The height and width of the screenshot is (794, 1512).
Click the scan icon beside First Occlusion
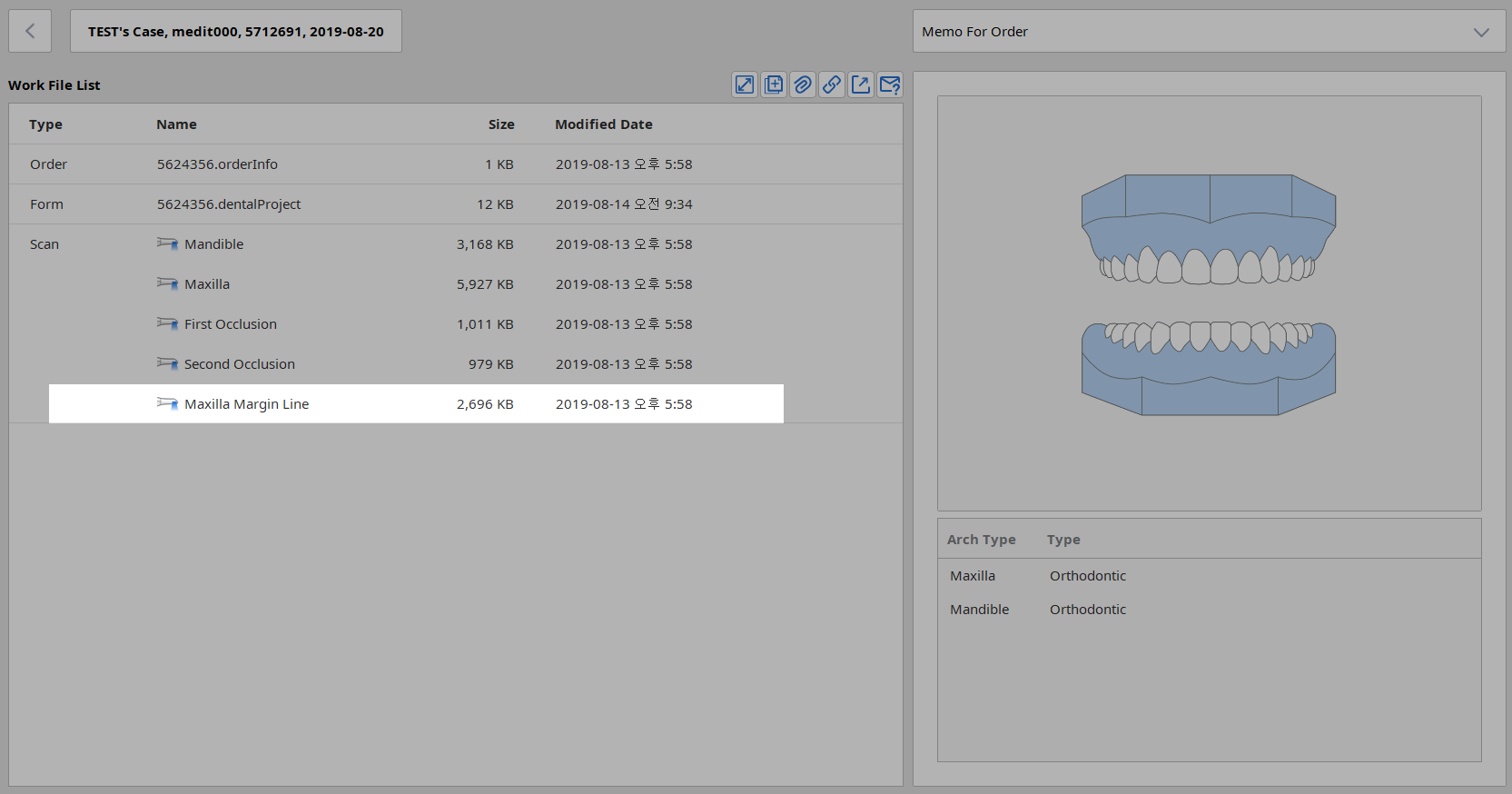pyautogui.click(x=167, y=323)
